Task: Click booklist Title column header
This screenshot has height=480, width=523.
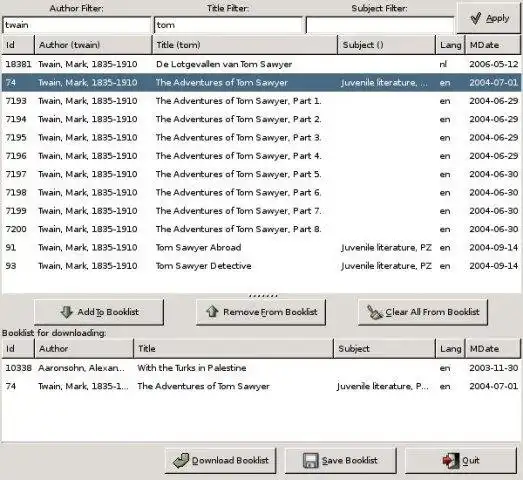Action: tap(233, 349)
